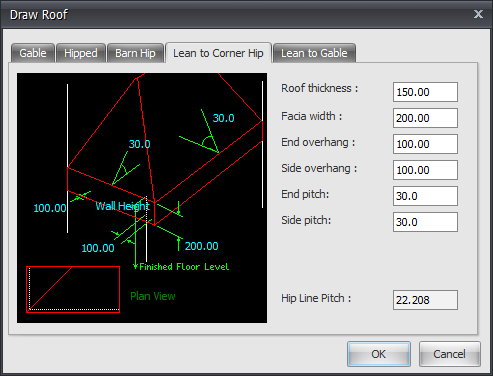Switch to the Gable tab
The image size is (493, 376).
[33, 53]
